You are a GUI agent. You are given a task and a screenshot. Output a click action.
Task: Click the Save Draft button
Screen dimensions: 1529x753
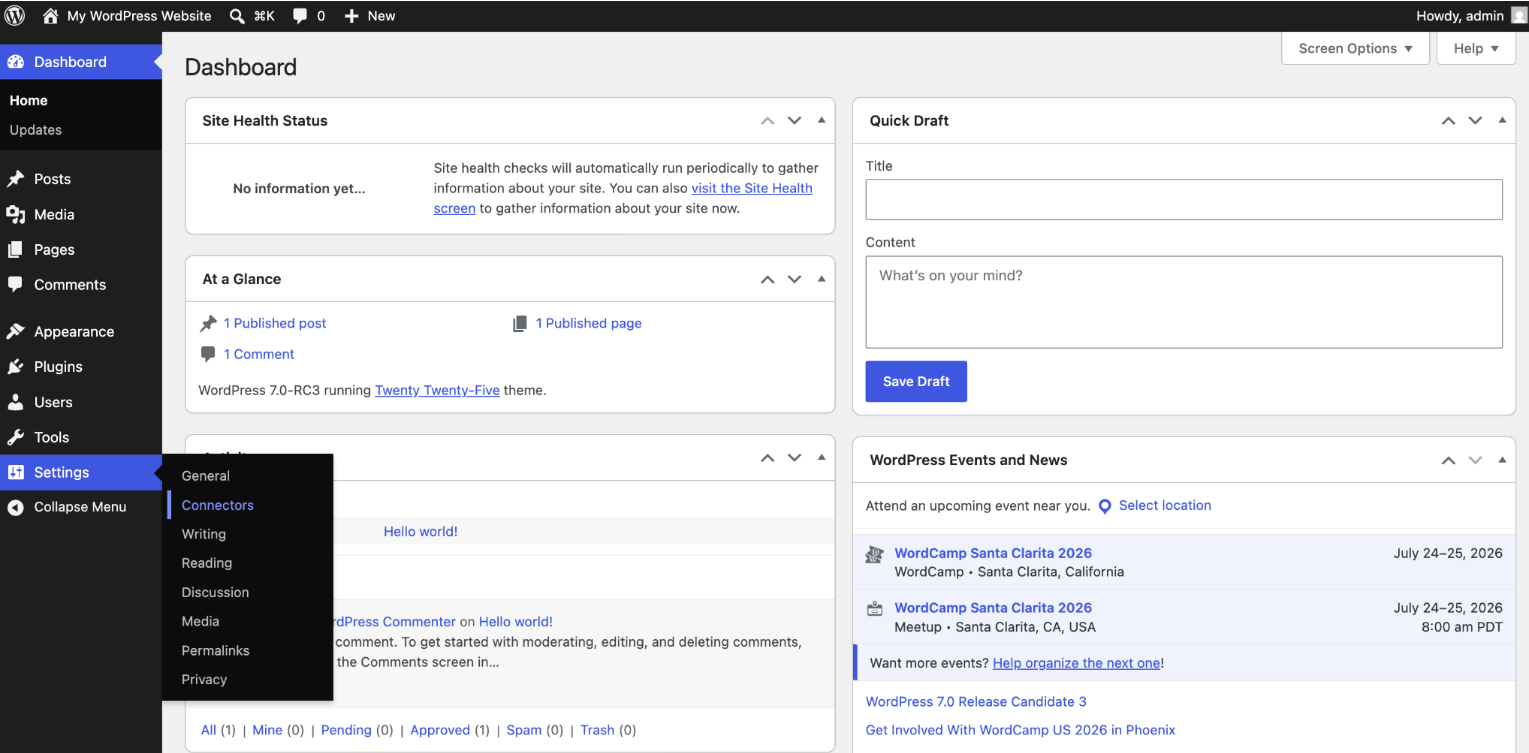click(x=916, y=381)
